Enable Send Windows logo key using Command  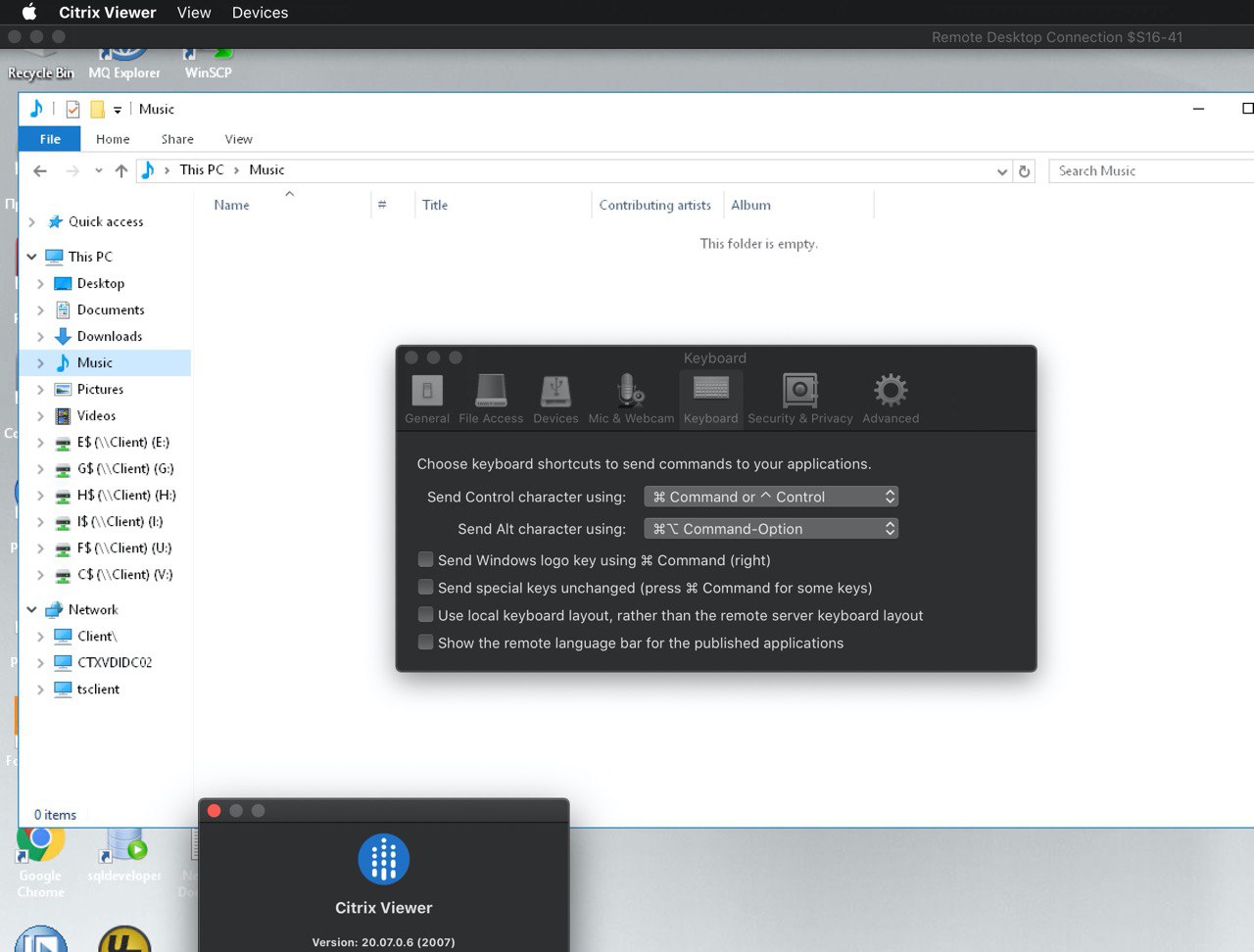tap(425, 560)
